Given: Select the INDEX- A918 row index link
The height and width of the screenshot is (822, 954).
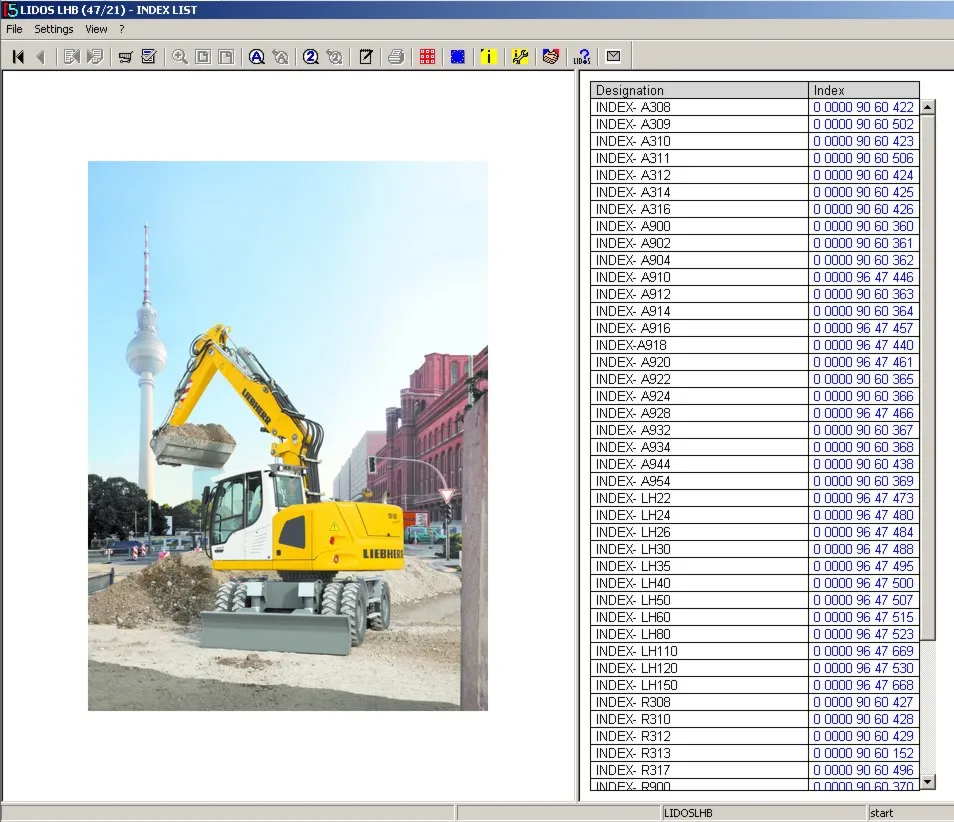Looking at the screenshot, I should coord(863,345).
